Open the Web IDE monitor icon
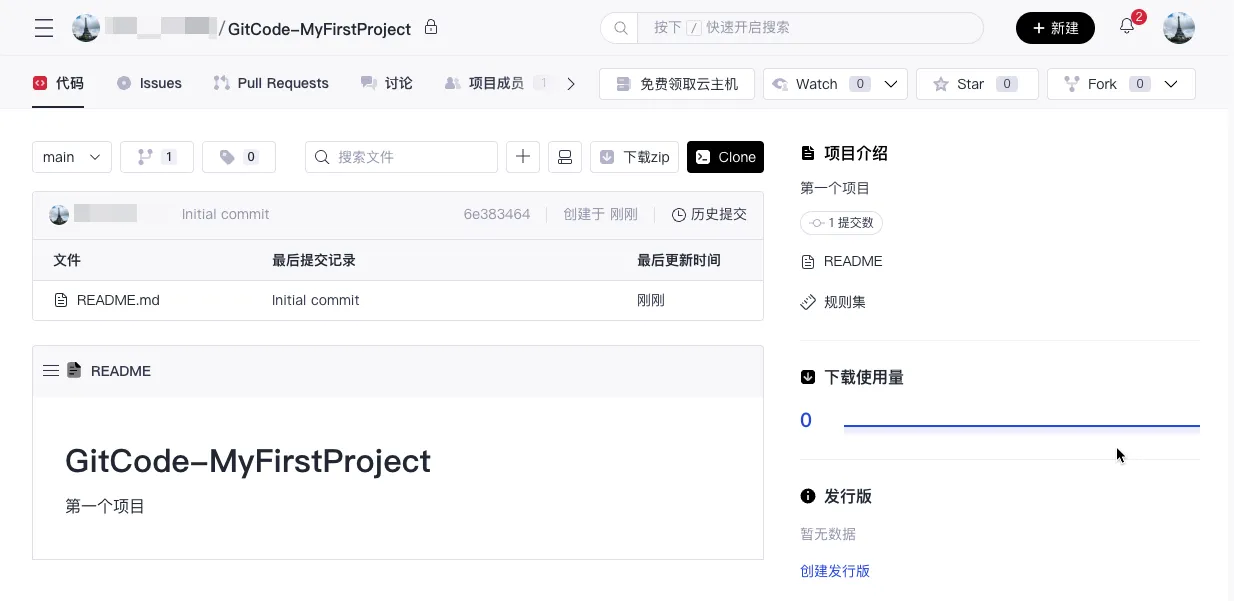The image size is (1234, 601). 564,157
